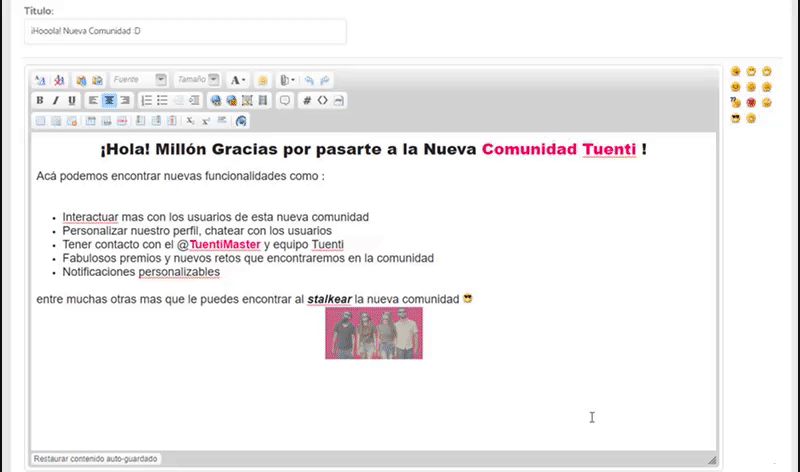Click Restaurar contenido auto-guardado button
Image resolution: width=800 pixels, height=472 pixels.
pos(95,459)
